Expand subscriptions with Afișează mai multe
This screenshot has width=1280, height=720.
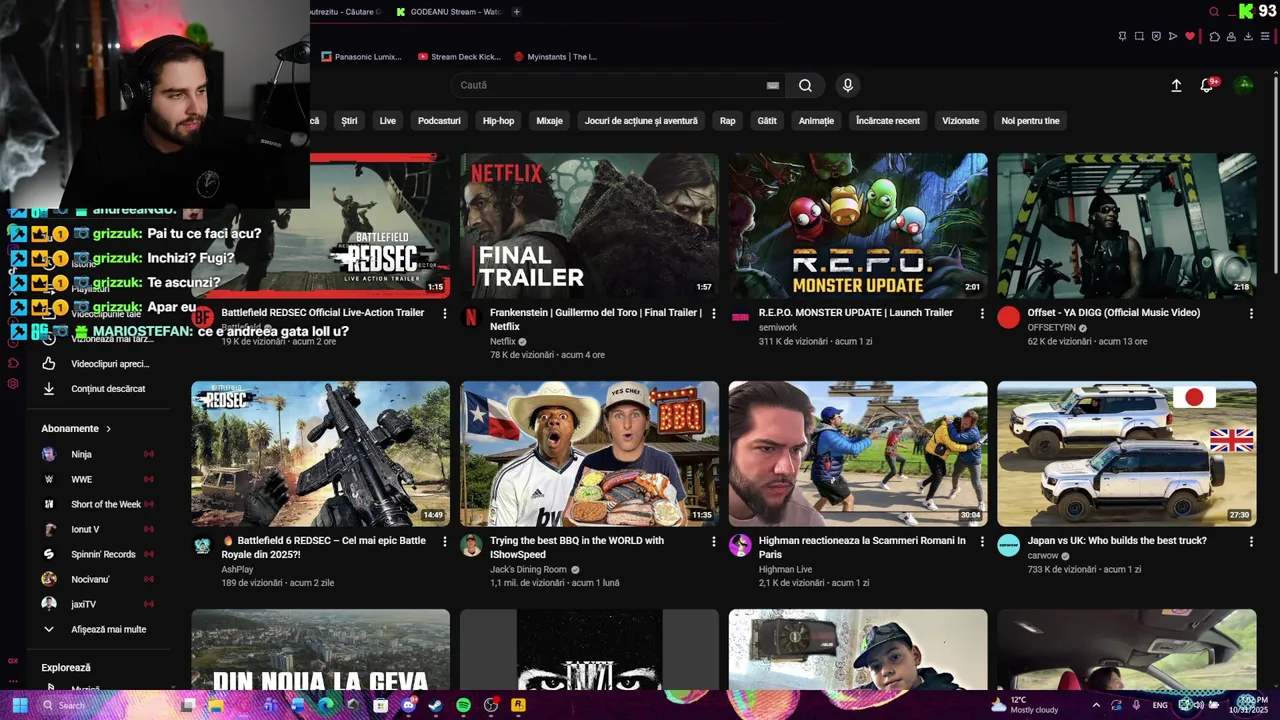(x=96, y=629)
